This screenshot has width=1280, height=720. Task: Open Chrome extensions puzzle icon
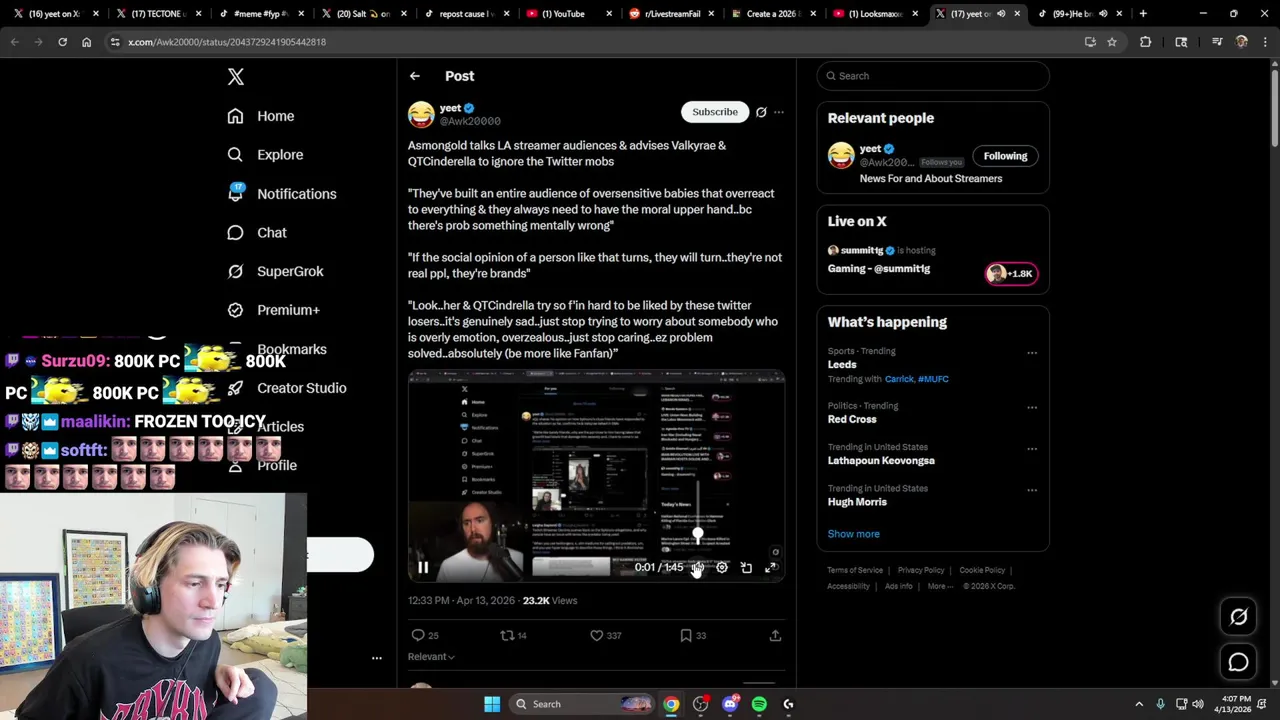click(x=1146, y=42)
